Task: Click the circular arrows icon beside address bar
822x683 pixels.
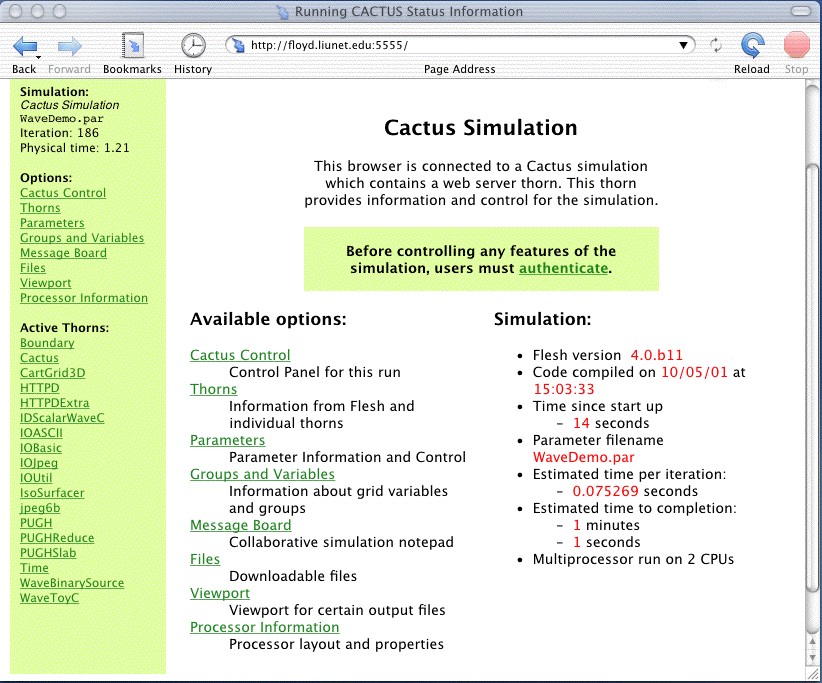Action: [x=716, y=46]
